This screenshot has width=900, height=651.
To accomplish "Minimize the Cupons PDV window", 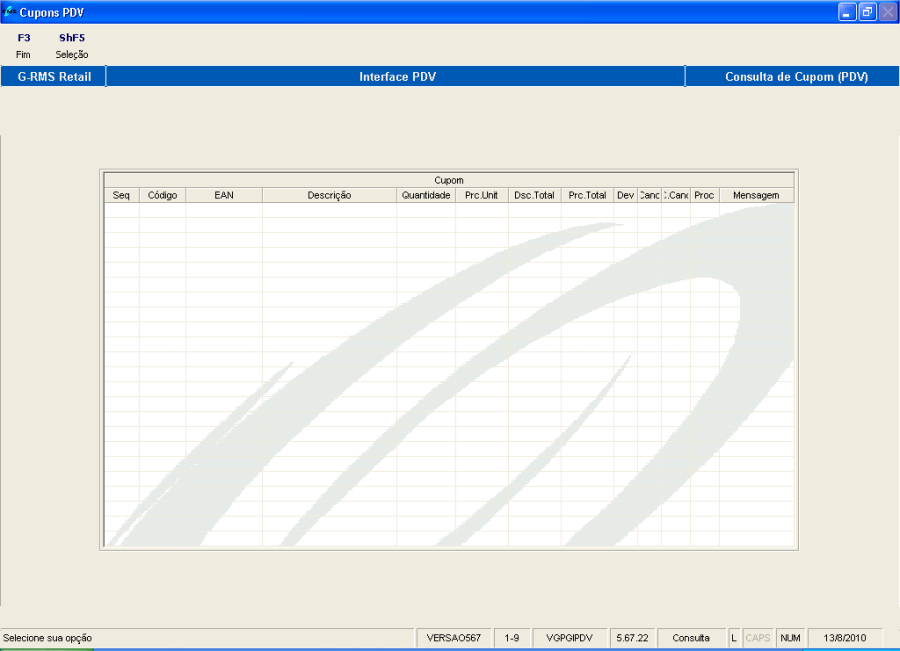I will pyautogui.click(x=847, y=12).
